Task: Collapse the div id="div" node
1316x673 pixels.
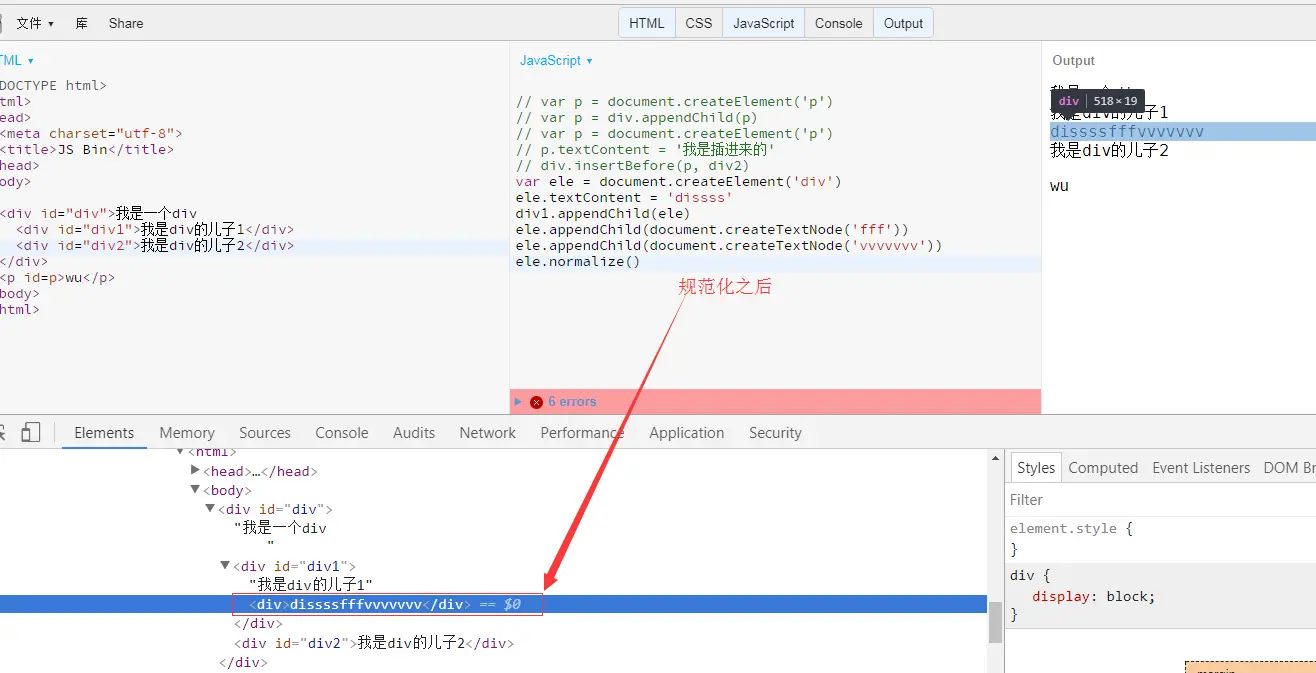Action: 210,509
